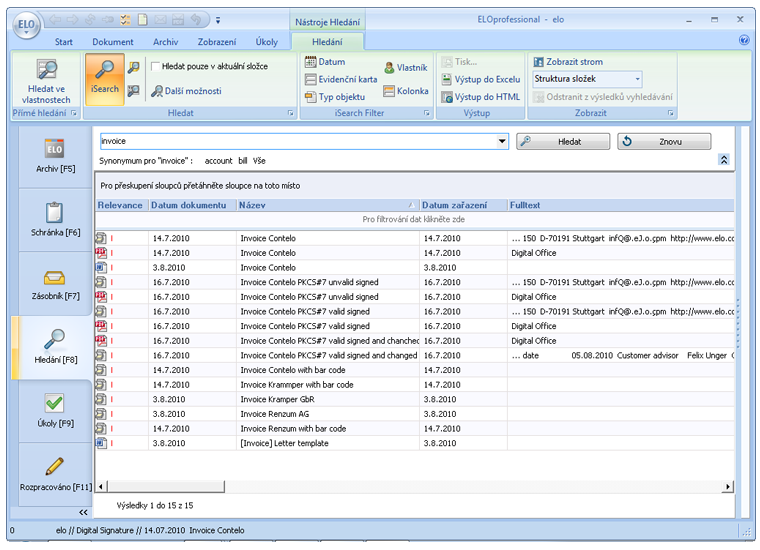Image resolution: width=760 pixels, height=550 pixels.
Task: Click Zobrazit strom tree icon
Action: point(538,62)
